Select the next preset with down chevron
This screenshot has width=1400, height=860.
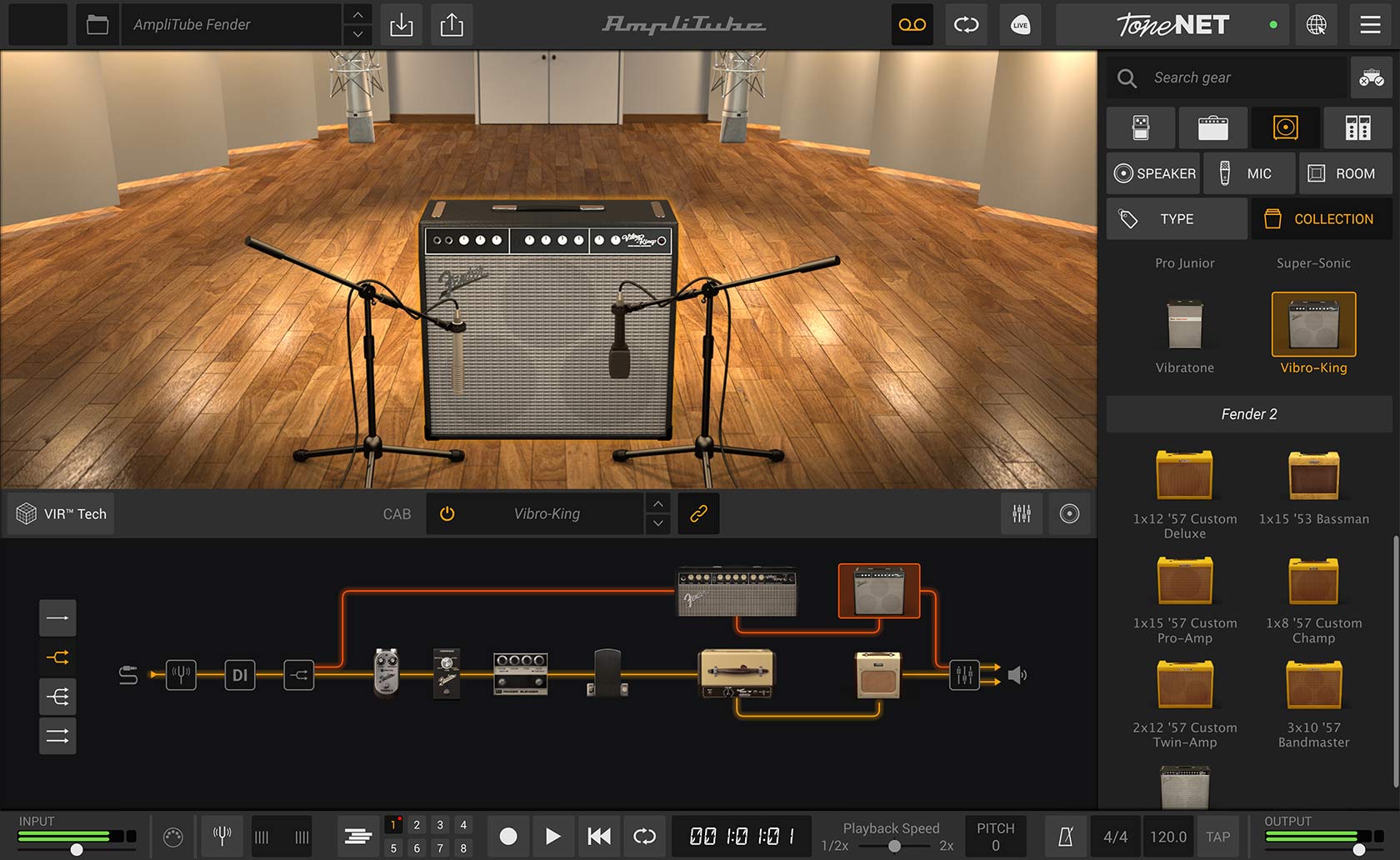tap(357, 35)
